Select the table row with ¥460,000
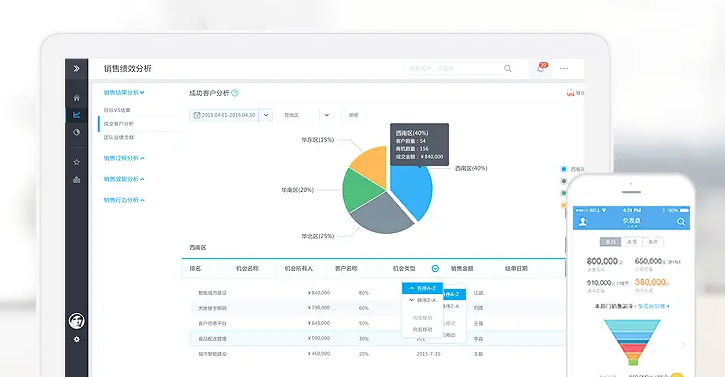This screenshot has width=725, height=377. point(378,354)
